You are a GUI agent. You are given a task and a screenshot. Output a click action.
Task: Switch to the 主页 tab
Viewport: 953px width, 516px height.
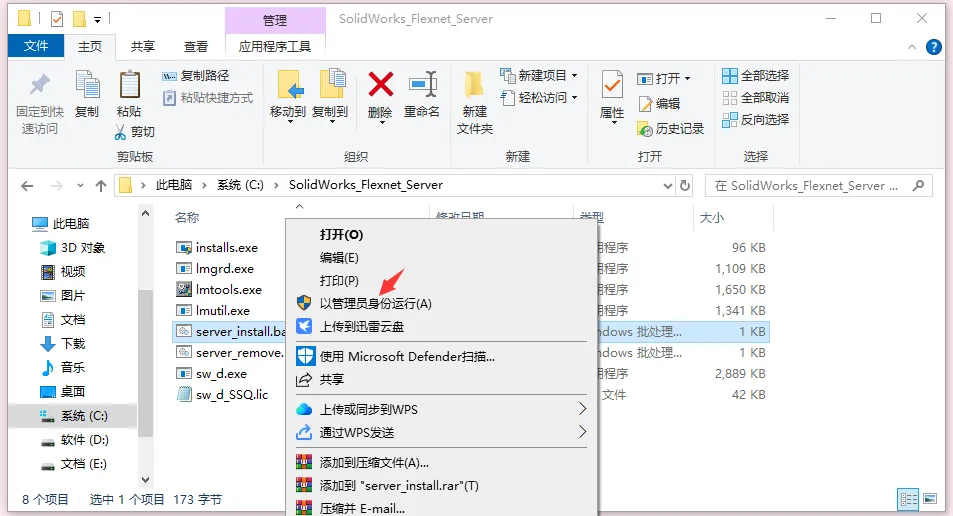point(90,47)
